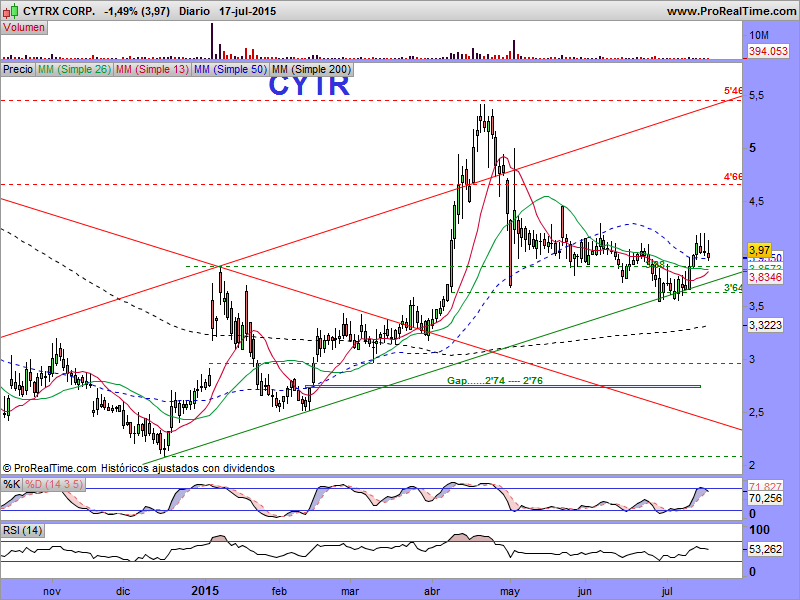This screenshot has width=800, height=600.
Task: Click the 2015 year marker on time axis
Action: [x=205, y=591]
